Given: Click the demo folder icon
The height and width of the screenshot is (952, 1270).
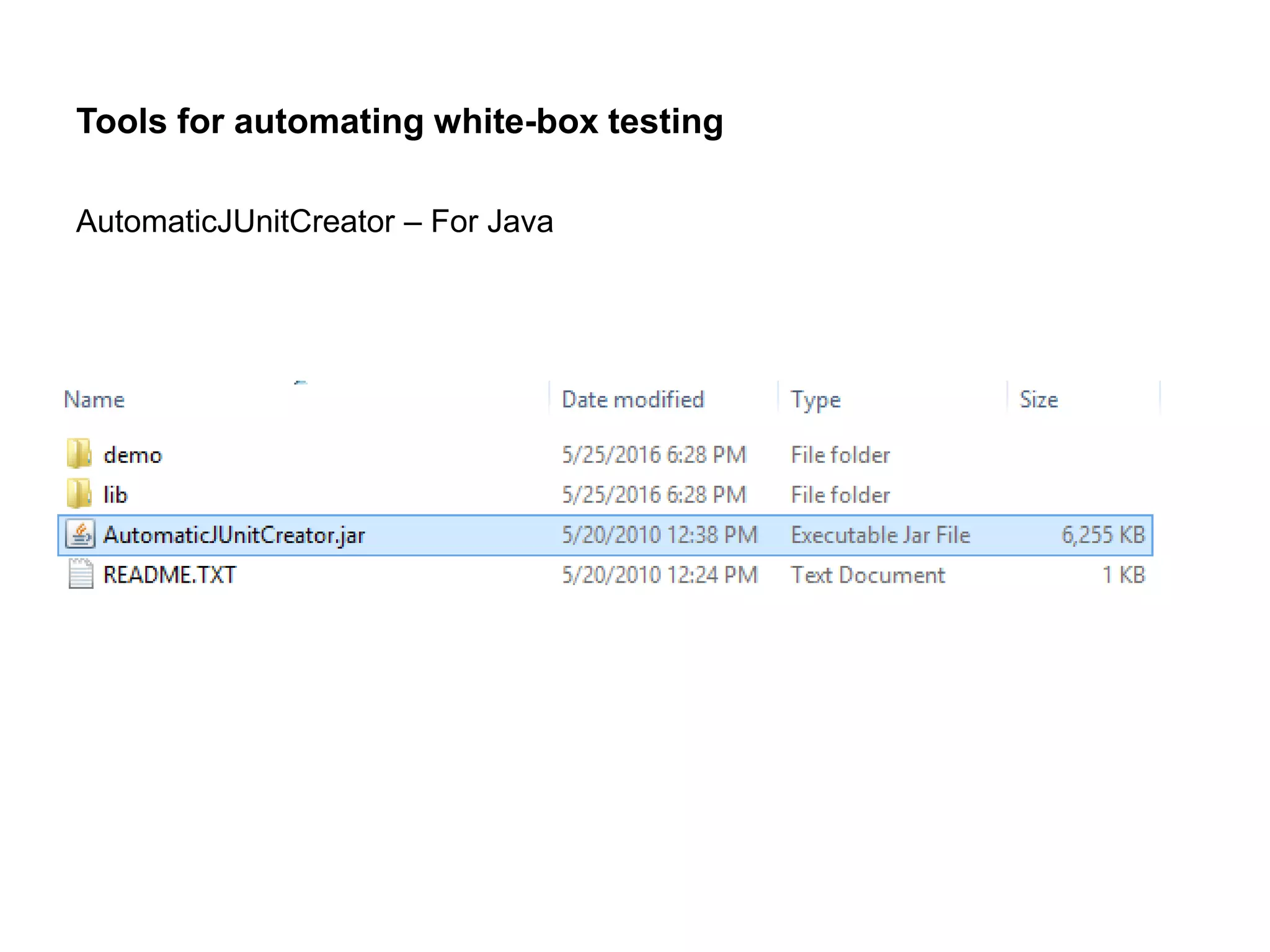Looking at the screenshot, I should coord(79,454).
